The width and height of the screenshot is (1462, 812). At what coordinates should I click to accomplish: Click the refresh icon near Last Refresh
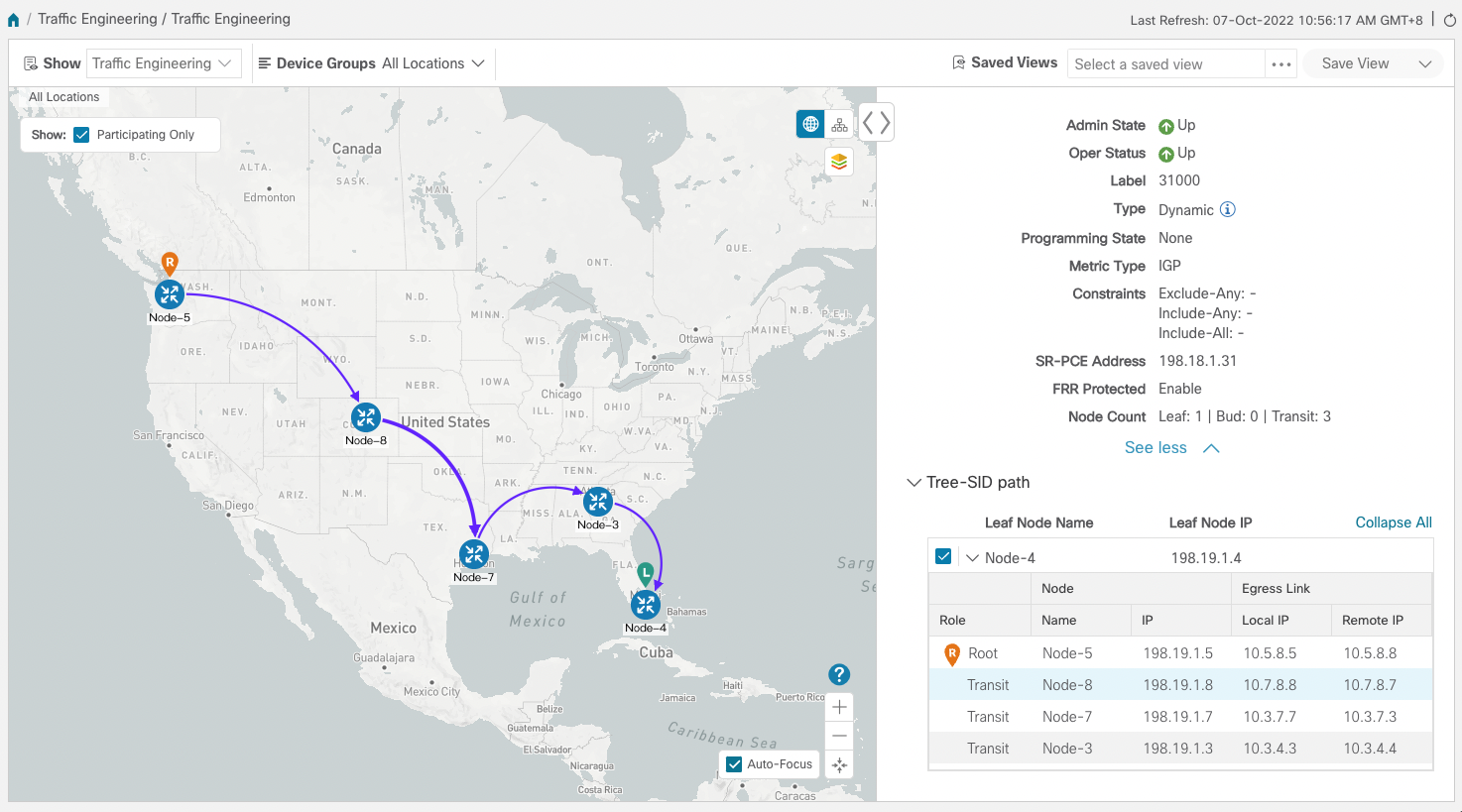pyautogui.click(x=1449, y=20)
